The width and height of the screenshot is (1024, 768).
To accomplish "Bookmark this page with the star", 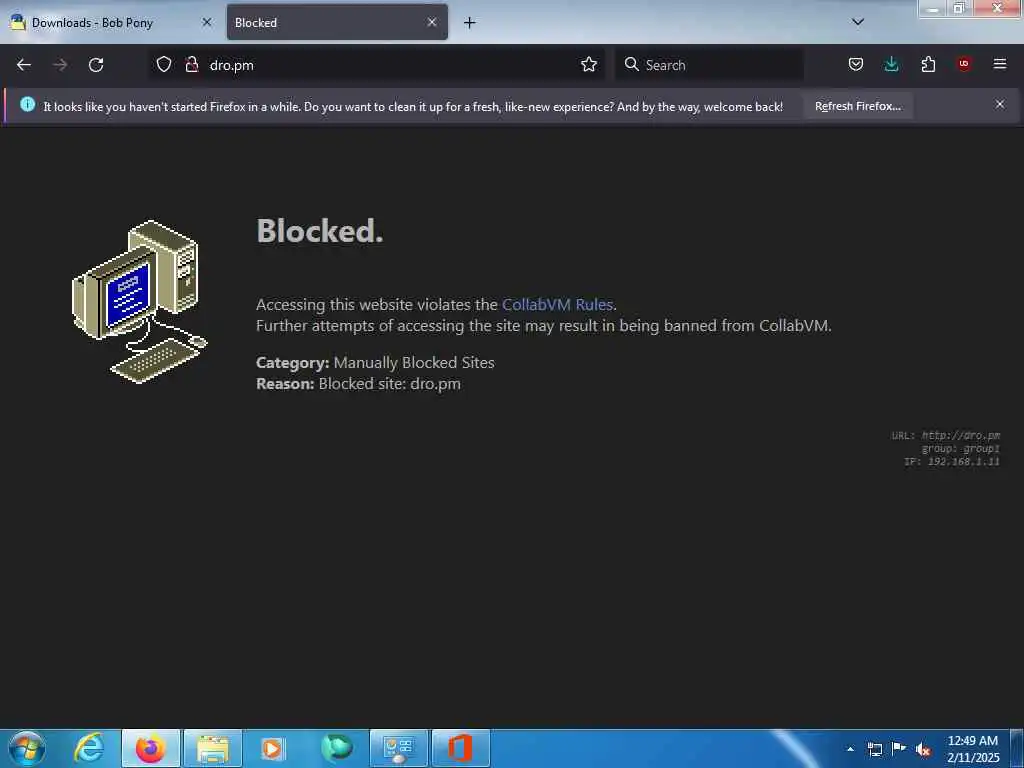I will (588, 65).
